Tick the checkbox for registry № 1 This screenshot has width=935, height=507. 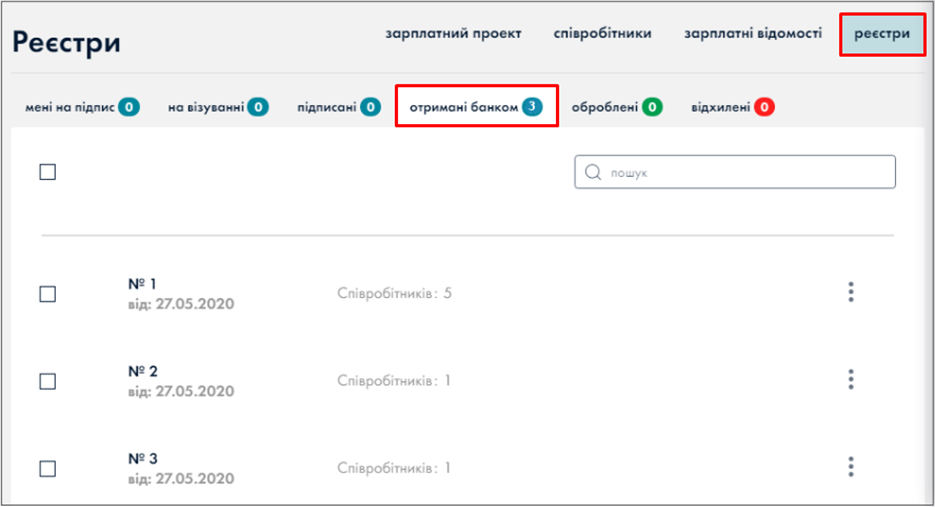48,294
